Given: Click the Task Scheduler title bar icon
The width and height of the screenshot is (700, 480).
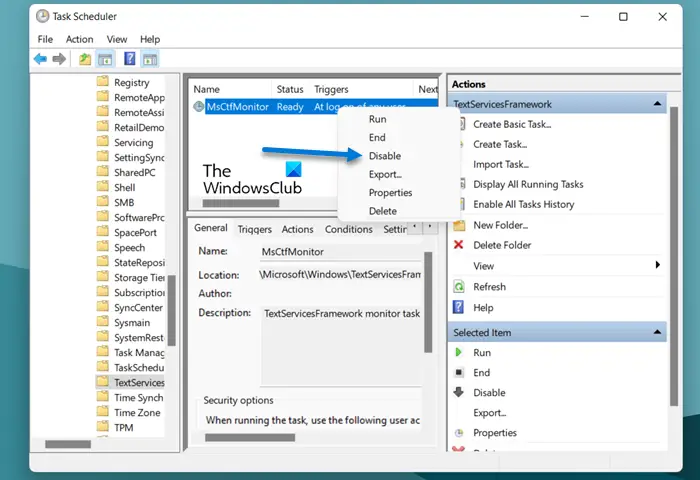Looking at the screenshot, I should [42, 17].
